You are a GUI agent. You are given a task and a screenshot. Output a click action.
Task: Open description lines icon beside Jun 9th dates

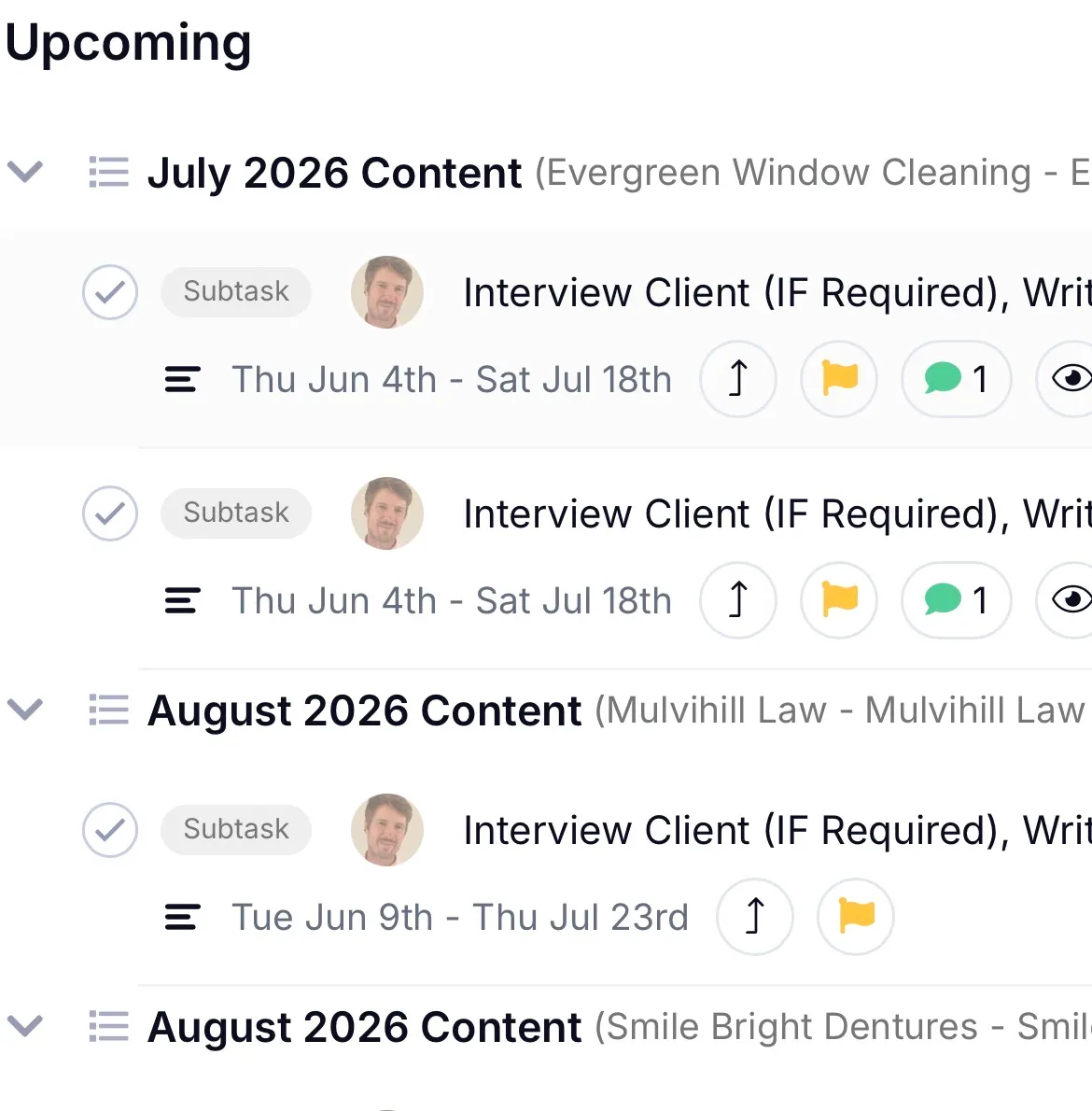[x=182, y=917]
